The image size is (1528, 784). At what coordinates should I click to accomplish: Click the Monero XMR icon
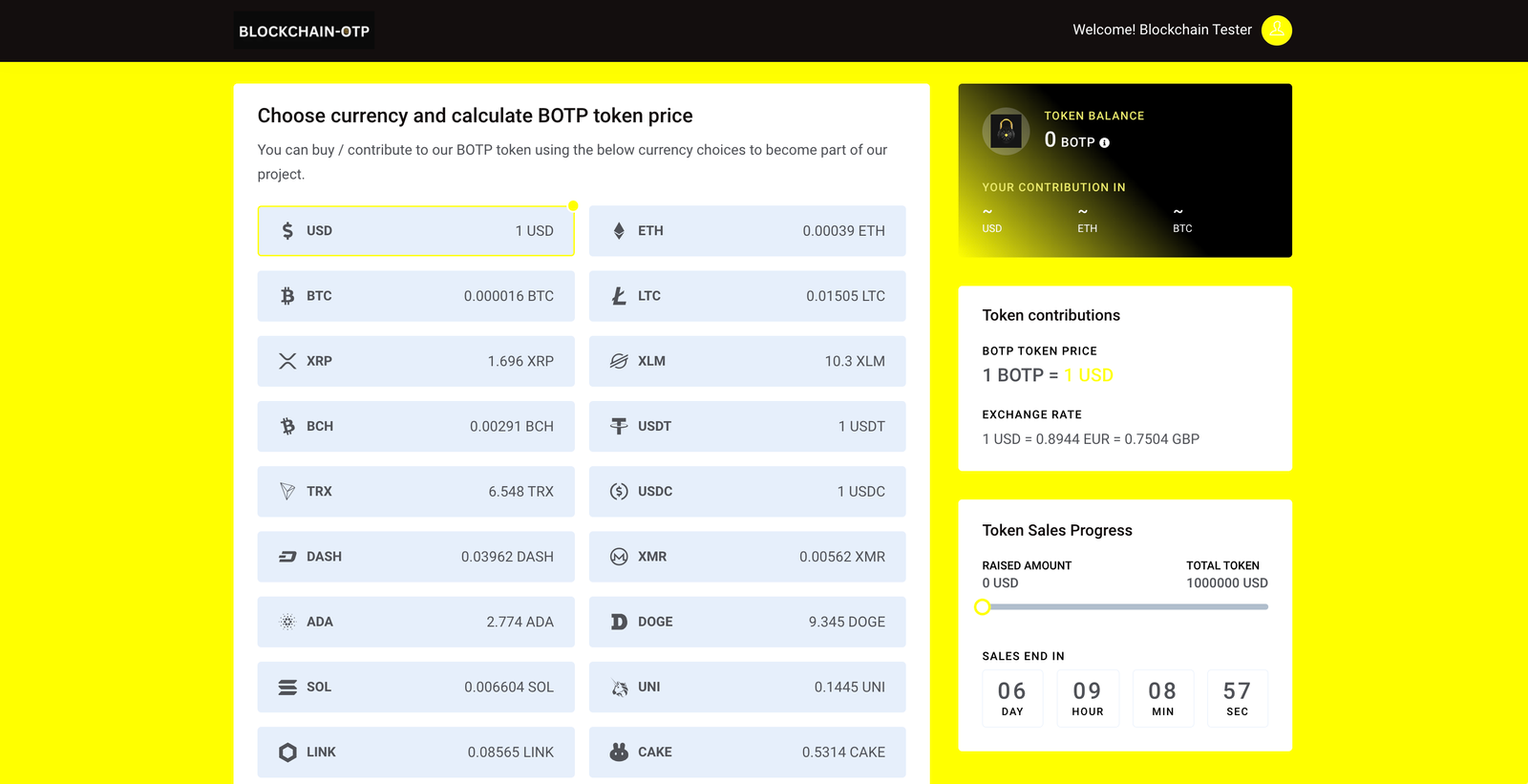click(619, 557)
